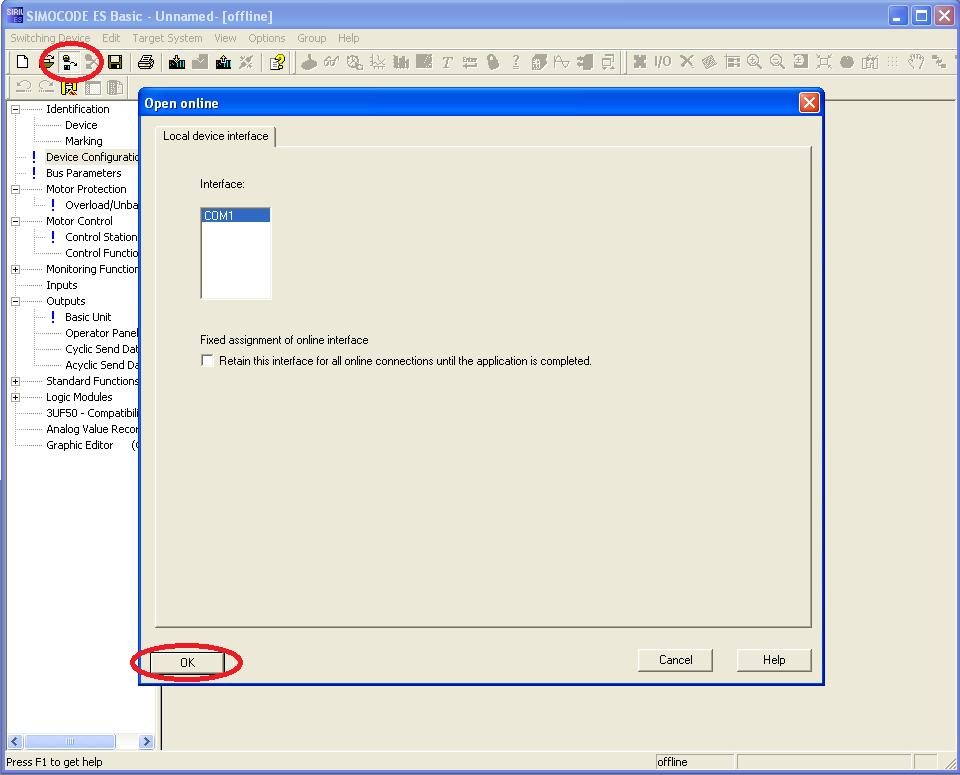Click the SIMOCODE ES title bar app icon
The image size is (960, 775).
[x=15, y=15]
